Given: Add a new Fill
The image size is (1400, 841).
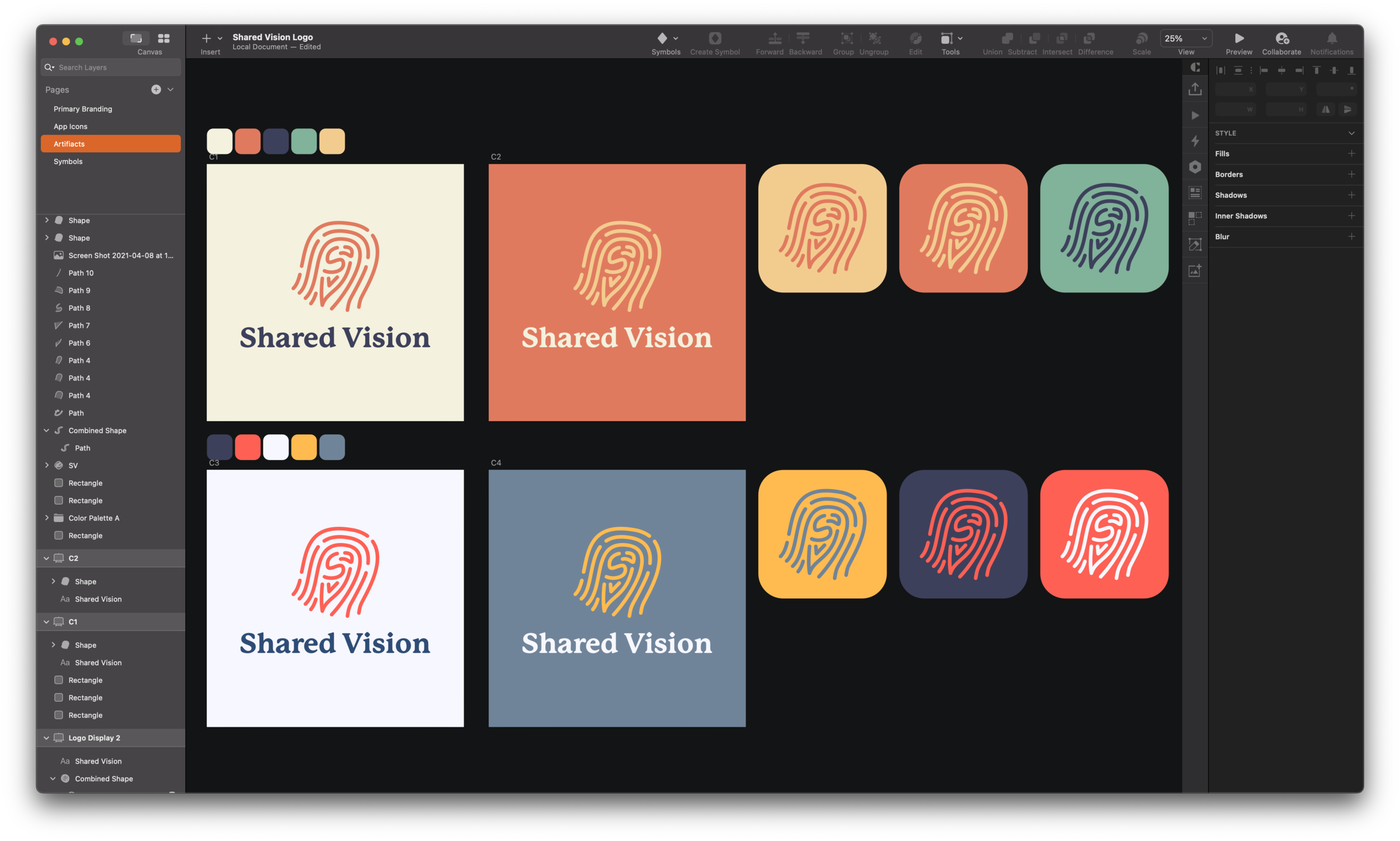Looking at the screenshot, I should pos(1351,154).
